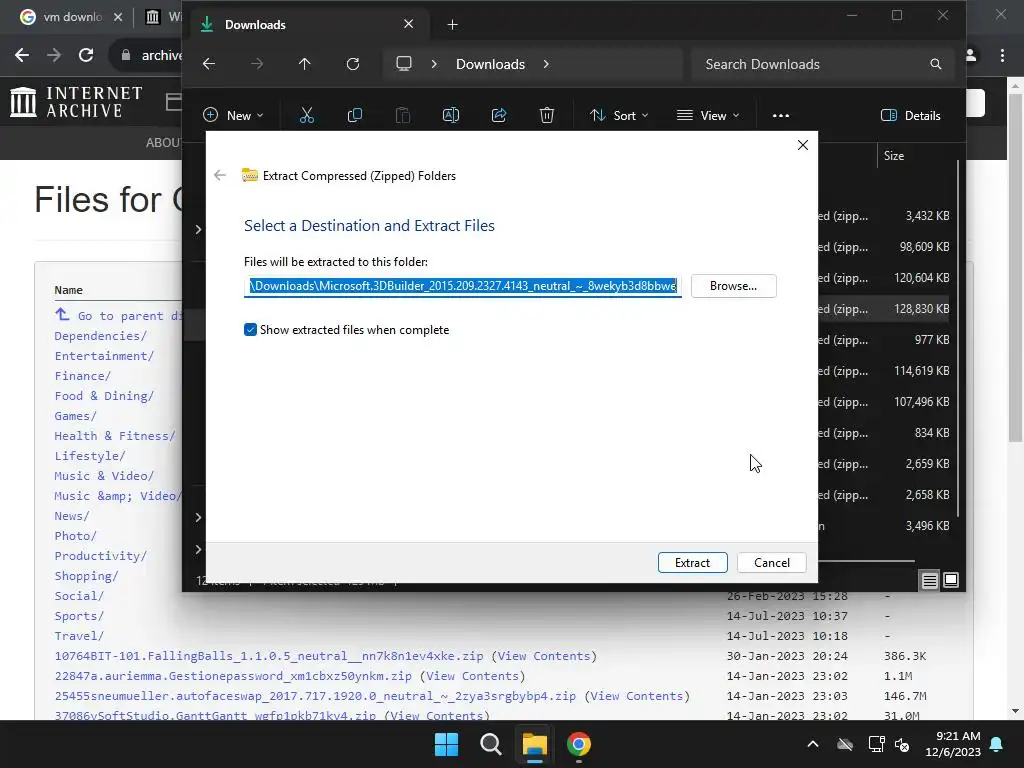Open the Go to parent directory link
Image resolution: width=1024 pixels, height=768 pixels.
click(x=118, y=315)
